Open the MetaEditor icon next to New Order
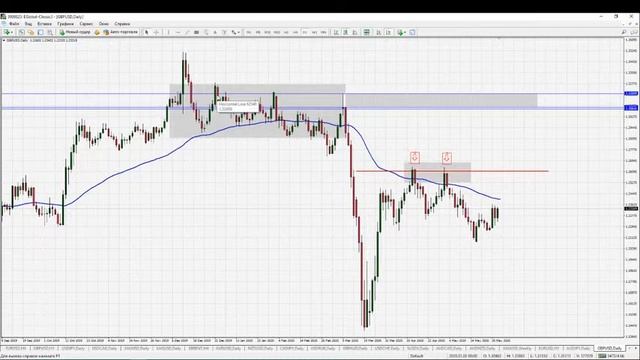Image resolution: width=640 pixels, height=360 pixels. 97,32
